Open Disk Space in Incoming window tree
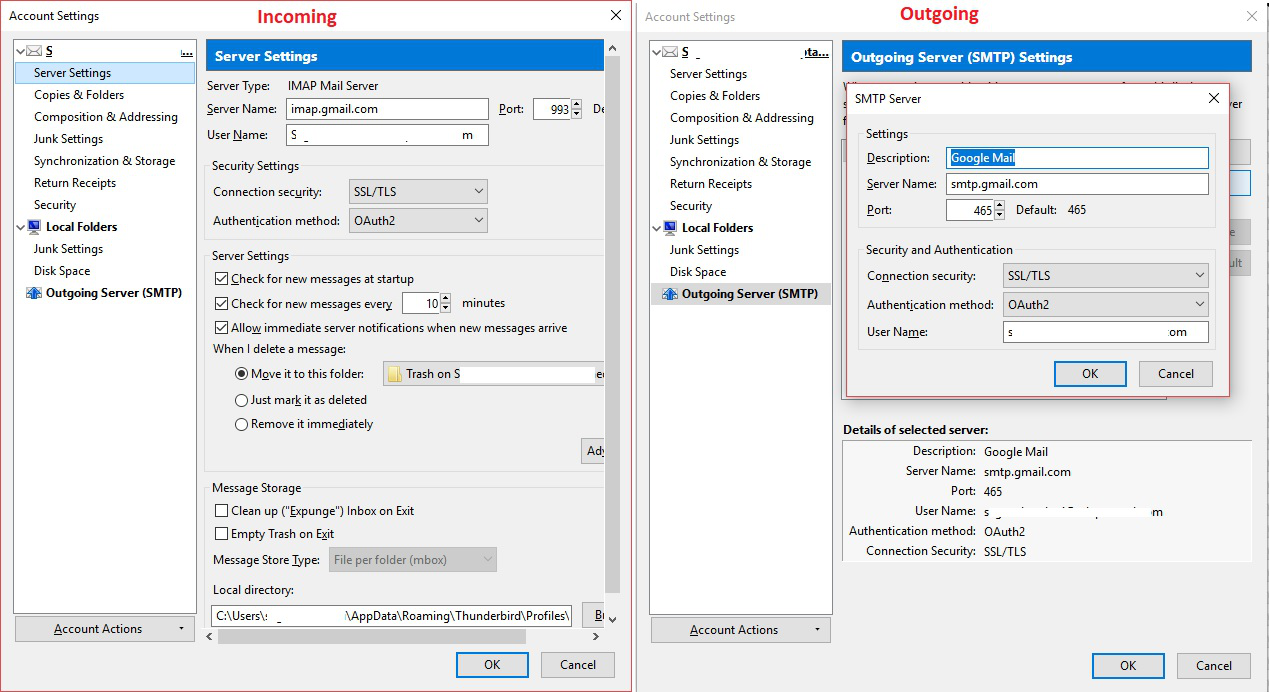 coord(62,271)
